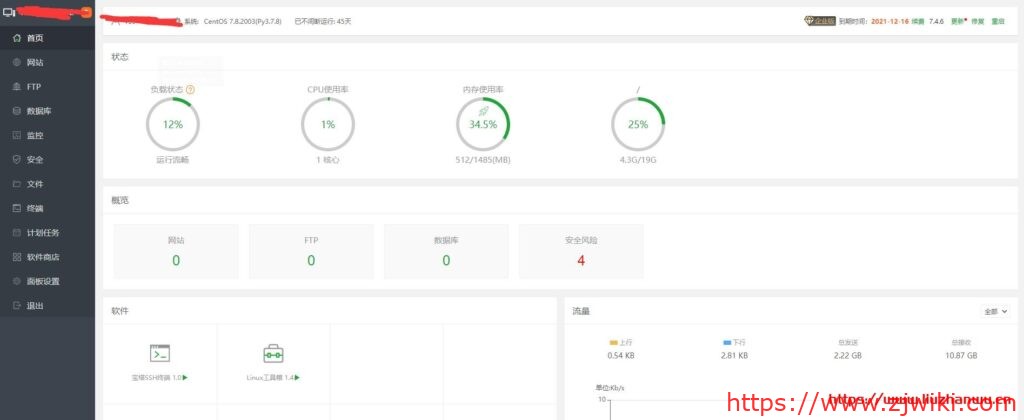Select 计划任务 in the sidebar
This screenshot has width=1024, height=420.
point(42,233)
